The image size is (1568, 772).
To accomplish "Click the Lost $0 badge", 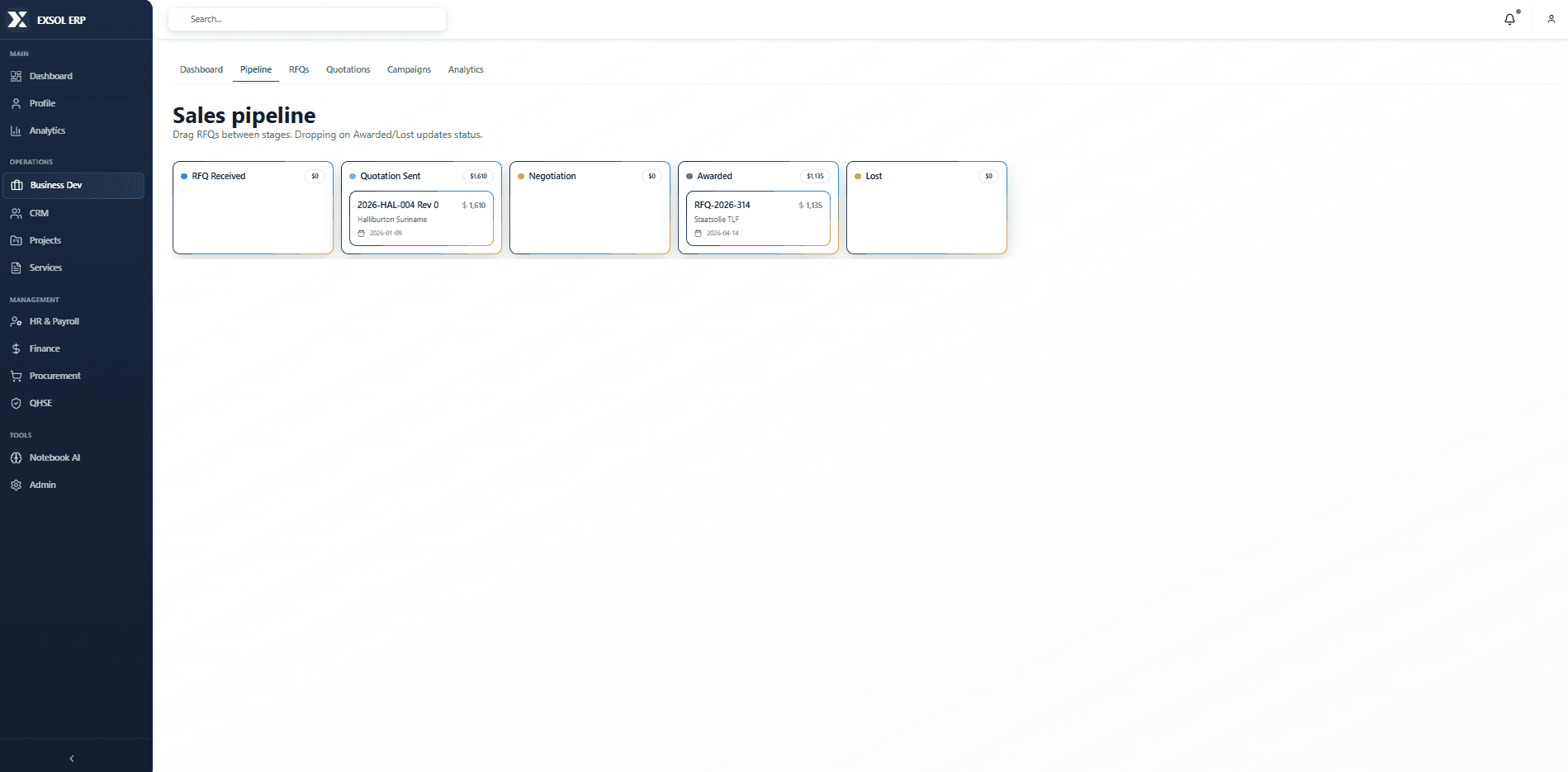I will [x=989, y=176].
